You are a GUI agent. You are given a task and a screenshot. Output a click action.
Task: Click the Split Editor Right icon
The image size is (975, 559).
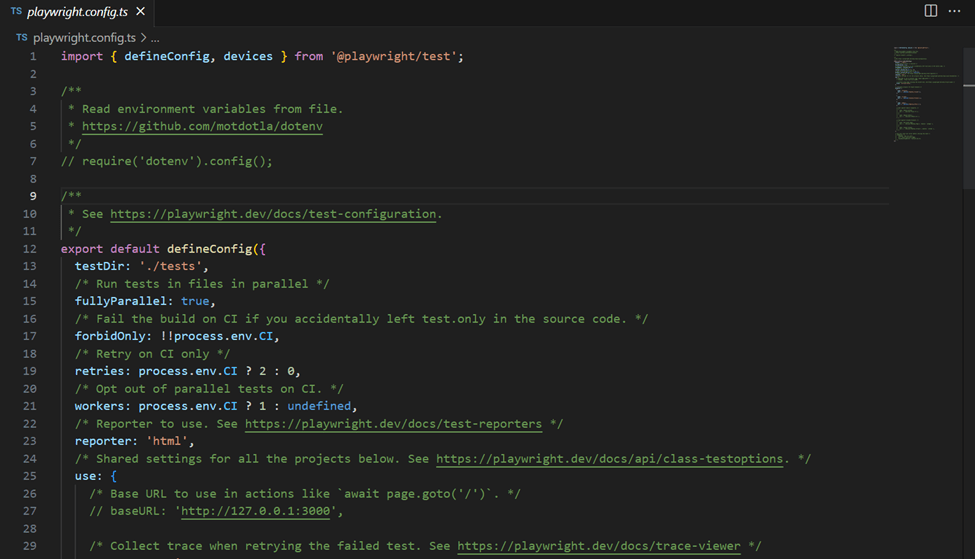(x=930, y=11)
